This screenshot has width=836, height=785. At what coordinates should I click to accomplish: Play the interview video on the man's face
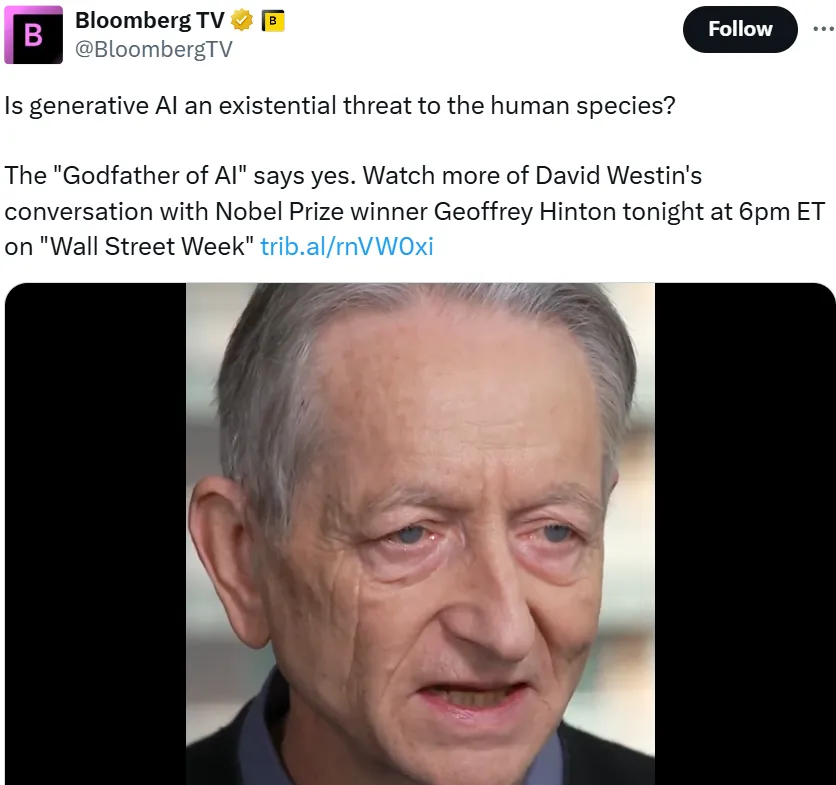(x=420, y=534)
